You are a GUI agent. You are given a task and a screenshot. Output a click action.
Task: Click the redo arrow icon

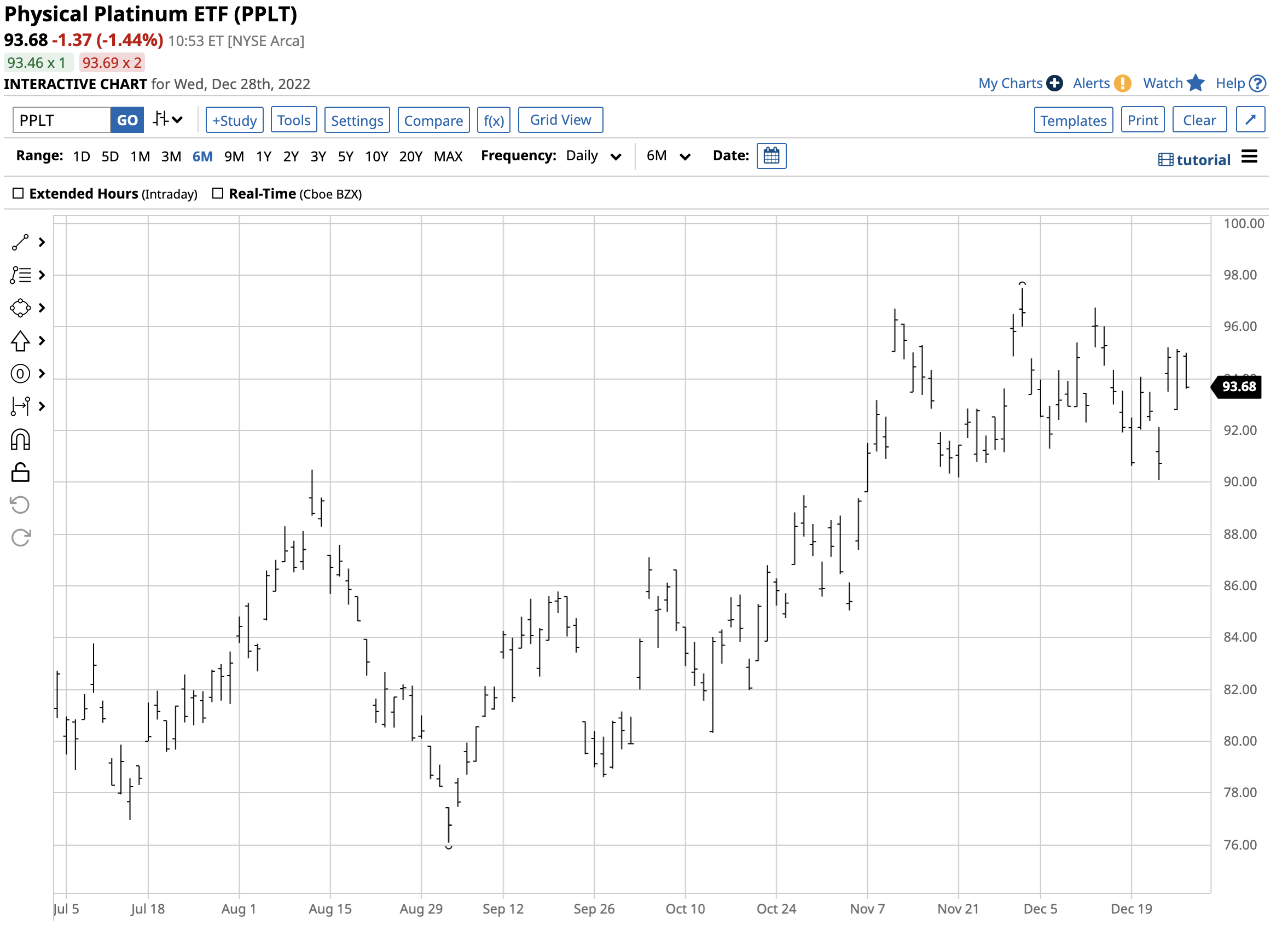(x=21, y=537)
